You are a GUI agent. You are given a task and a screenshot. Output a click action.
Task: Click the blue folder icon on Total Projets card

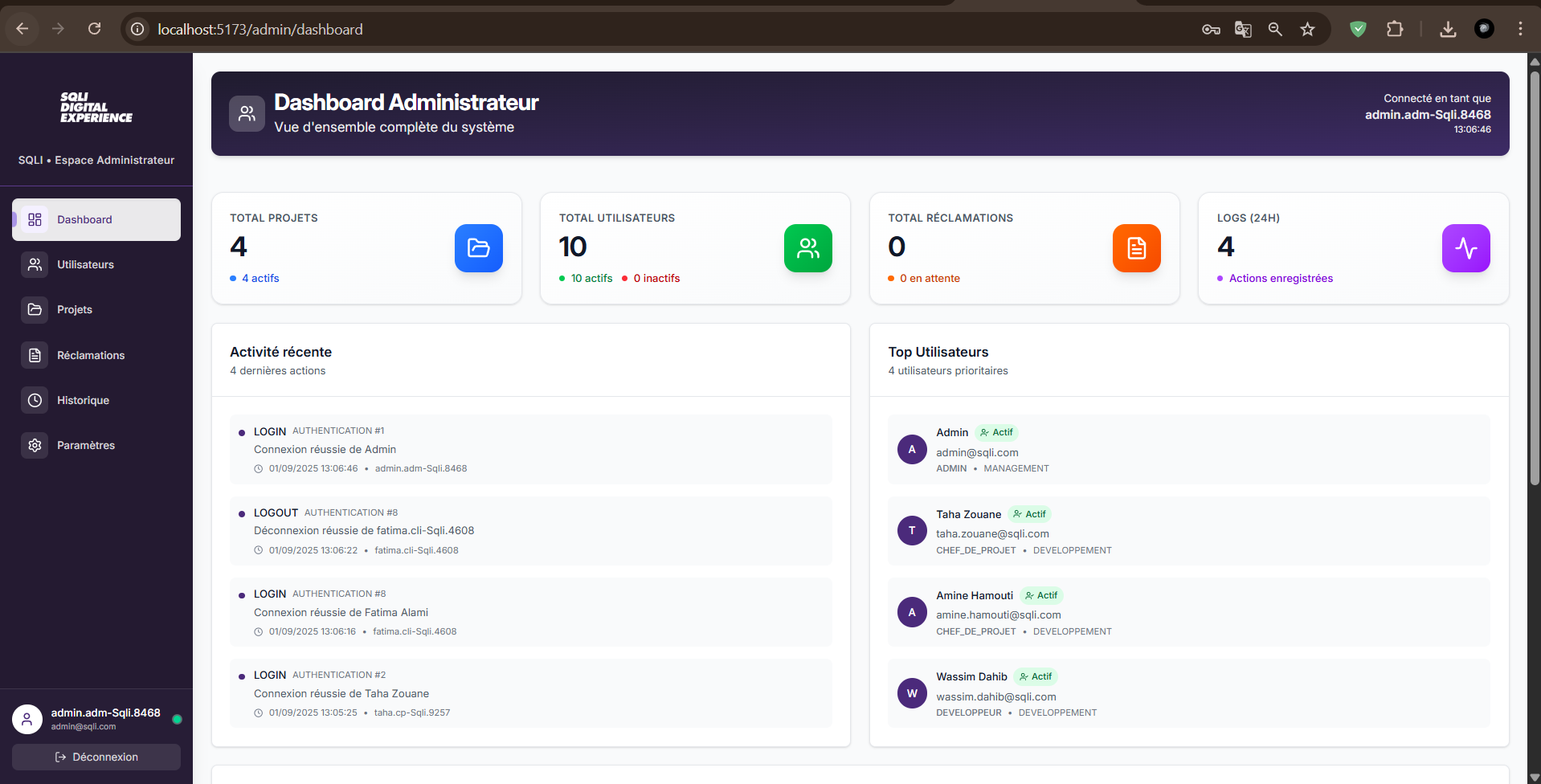pyautogui.click(x=478, y=248)
